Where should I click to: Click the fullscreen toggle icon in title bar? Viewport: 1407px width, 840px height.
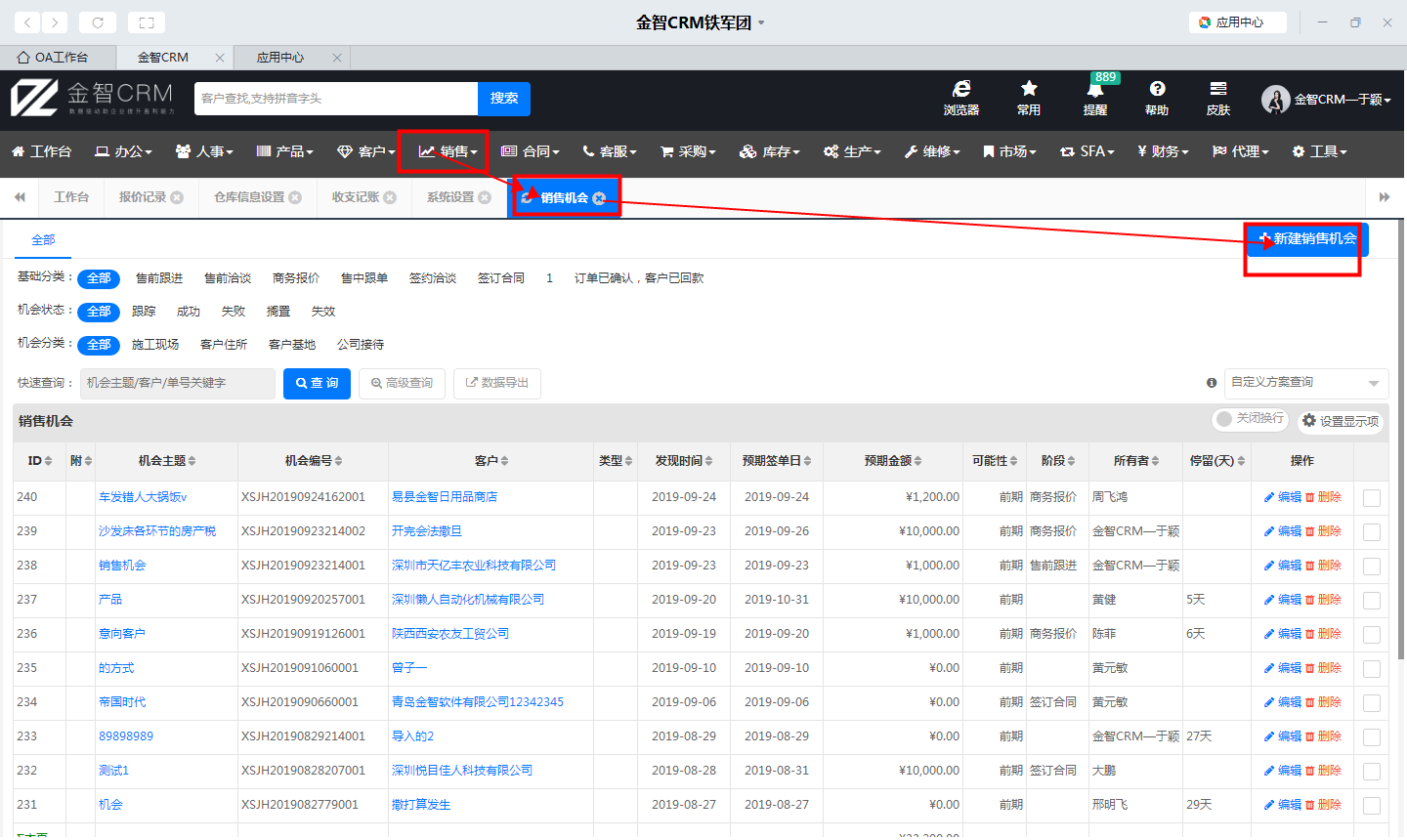pyautogui.click(x=147, y=21)
